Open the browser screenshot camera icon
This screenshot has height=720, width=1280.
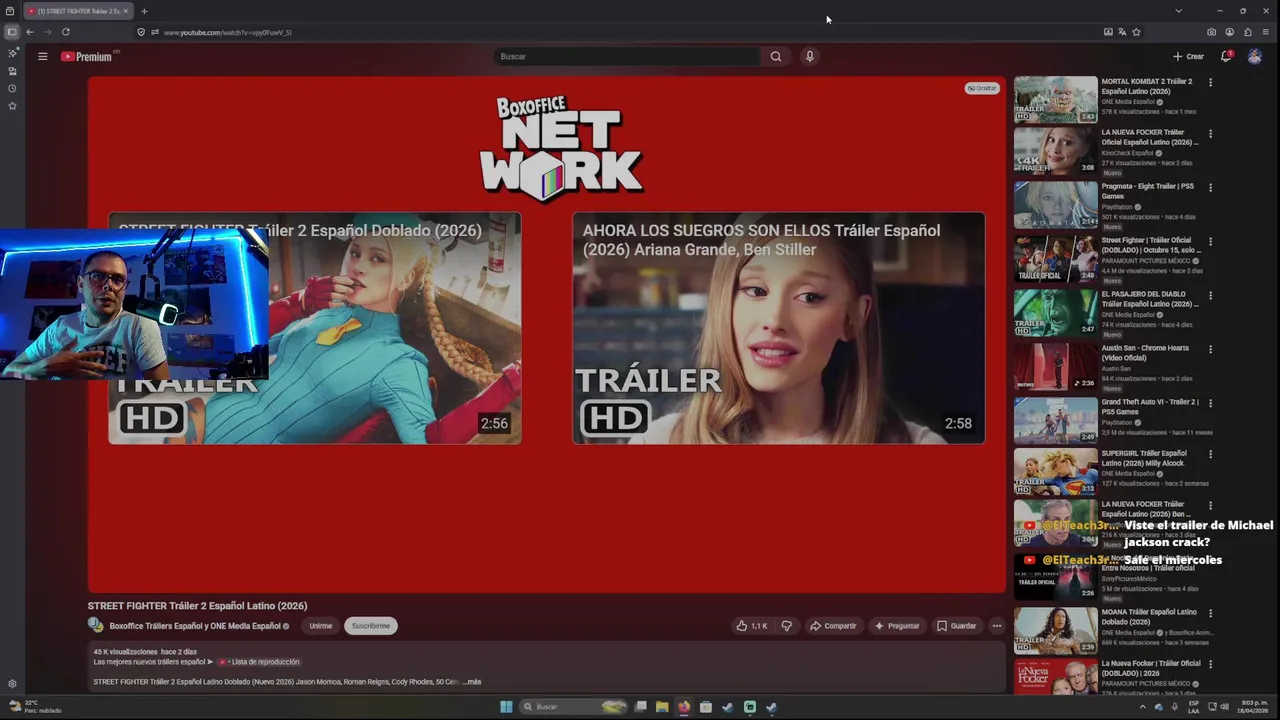pos(1211,32)
